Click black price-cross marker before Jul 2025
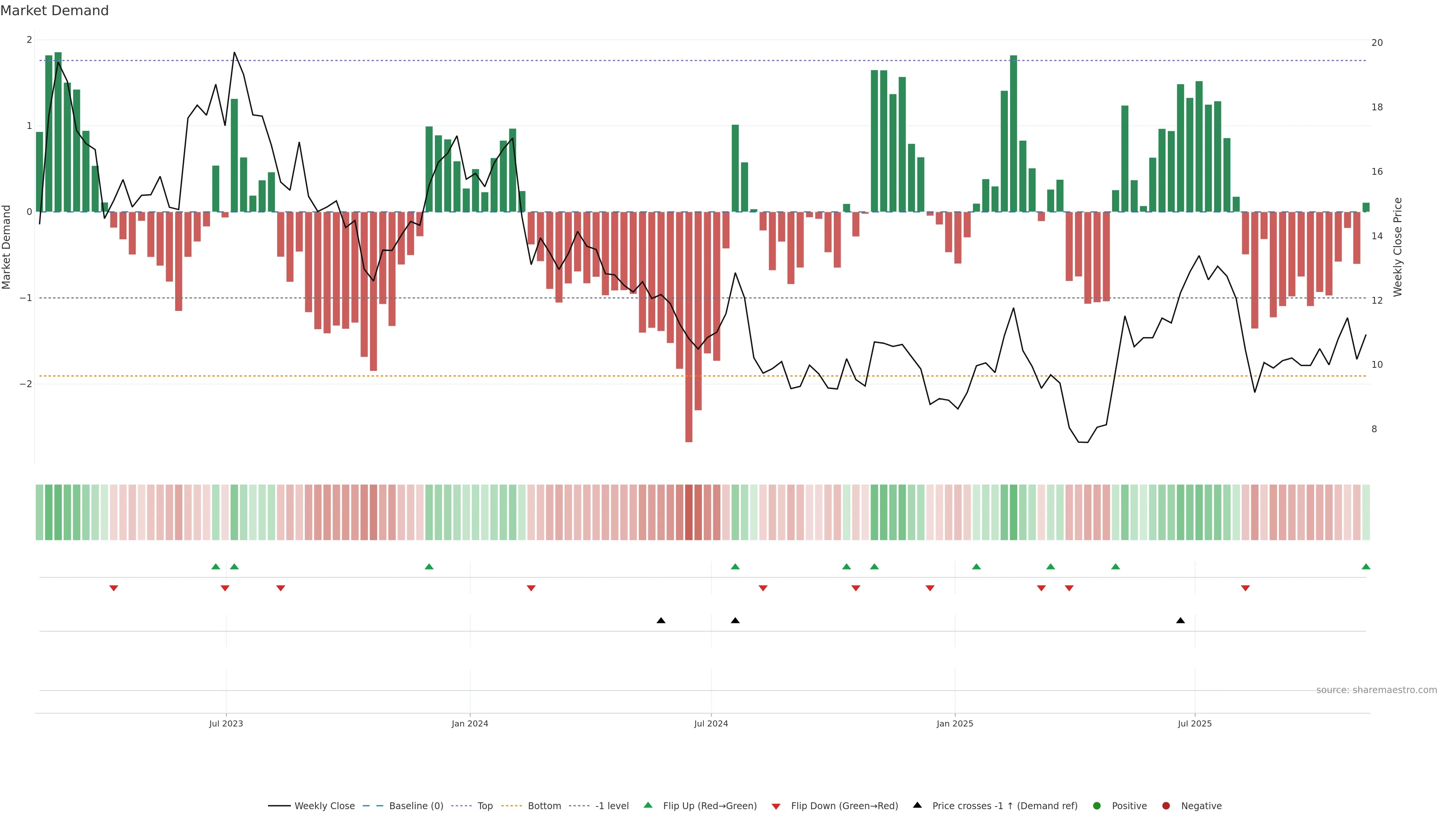 pos(1180,621)
